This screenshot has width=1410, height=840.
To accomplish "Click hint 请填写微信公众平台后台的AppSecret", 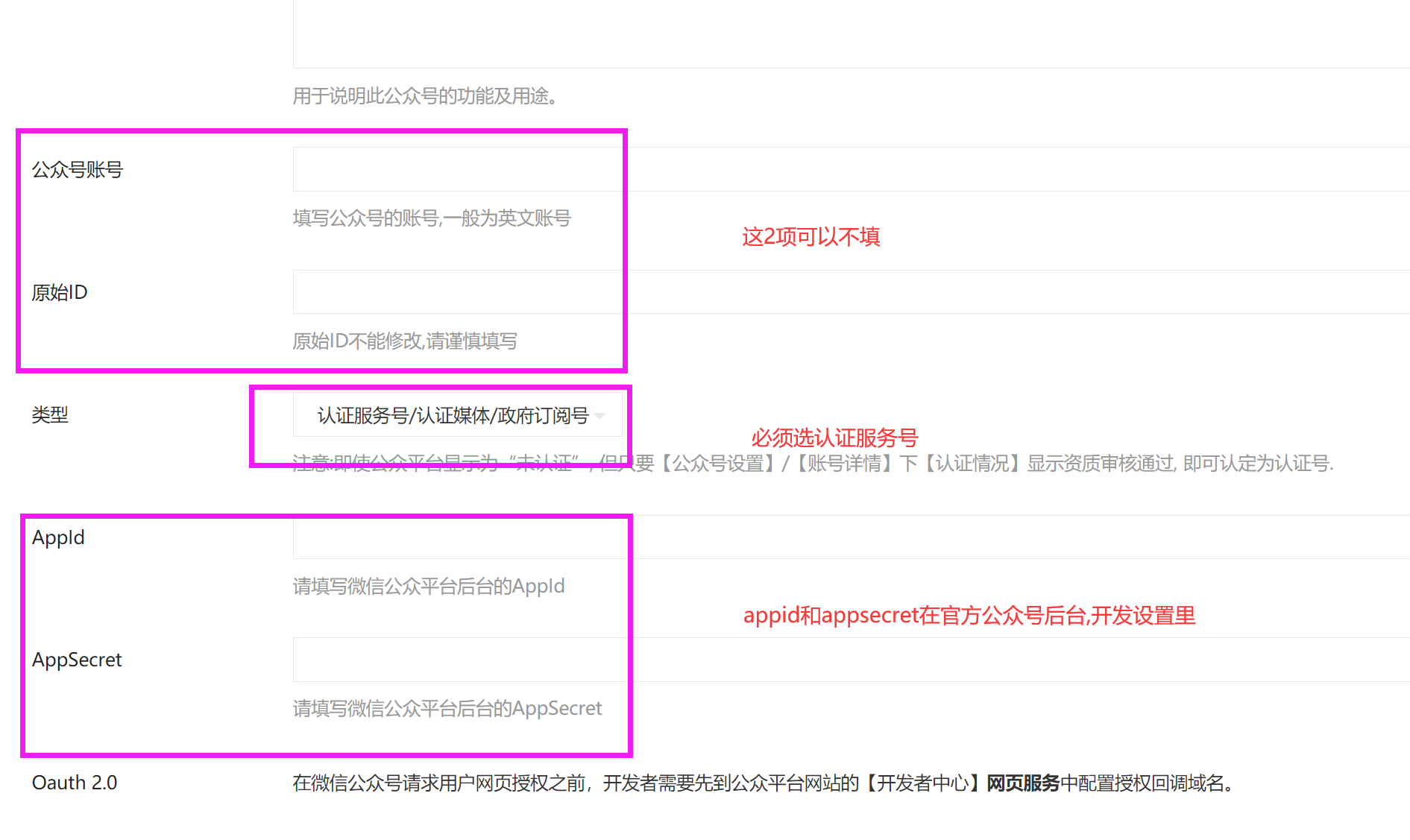I will click(447, 709).
